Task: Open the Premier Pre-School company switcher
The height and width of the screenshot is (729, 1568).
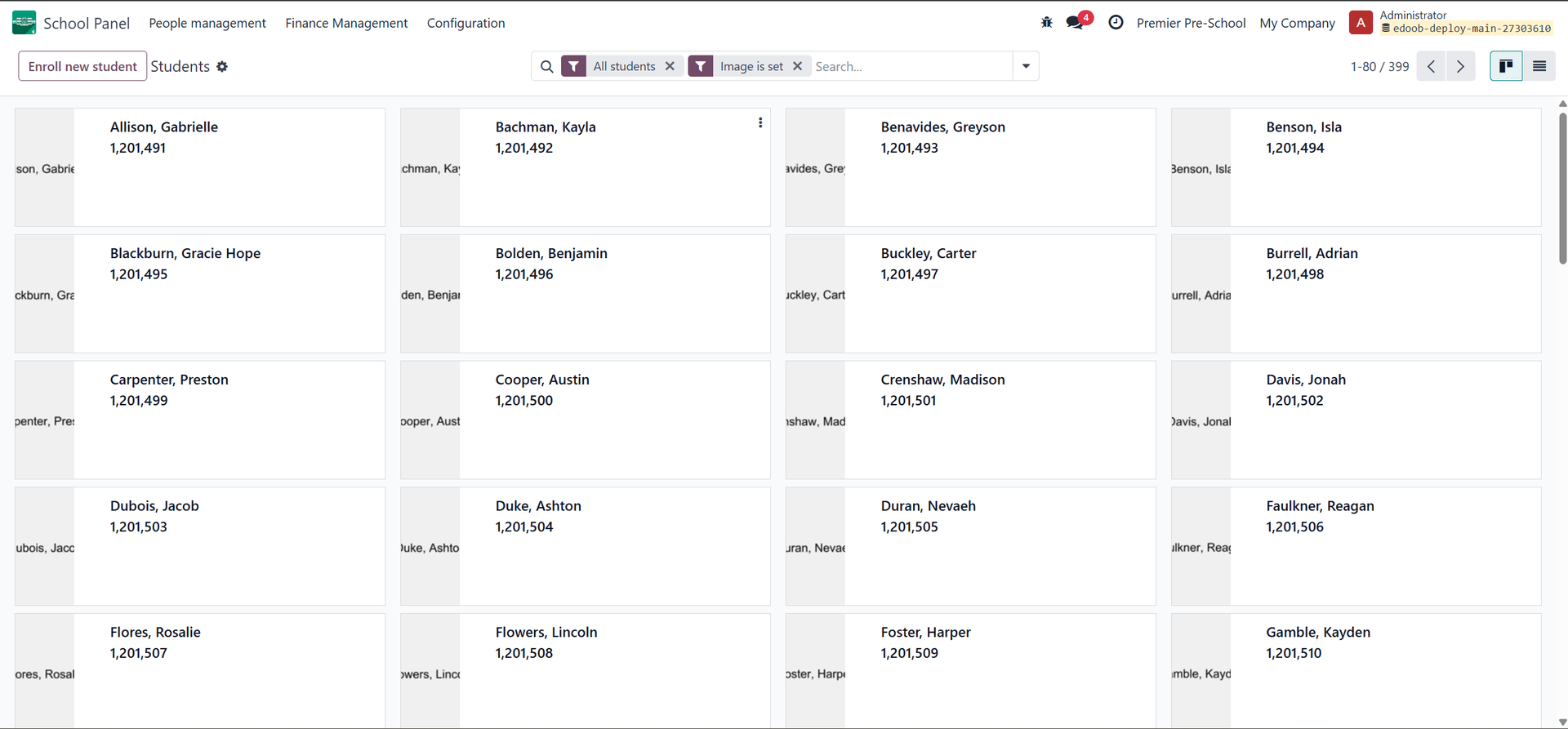Action: pyautogui.click(x=1191, y=23)
